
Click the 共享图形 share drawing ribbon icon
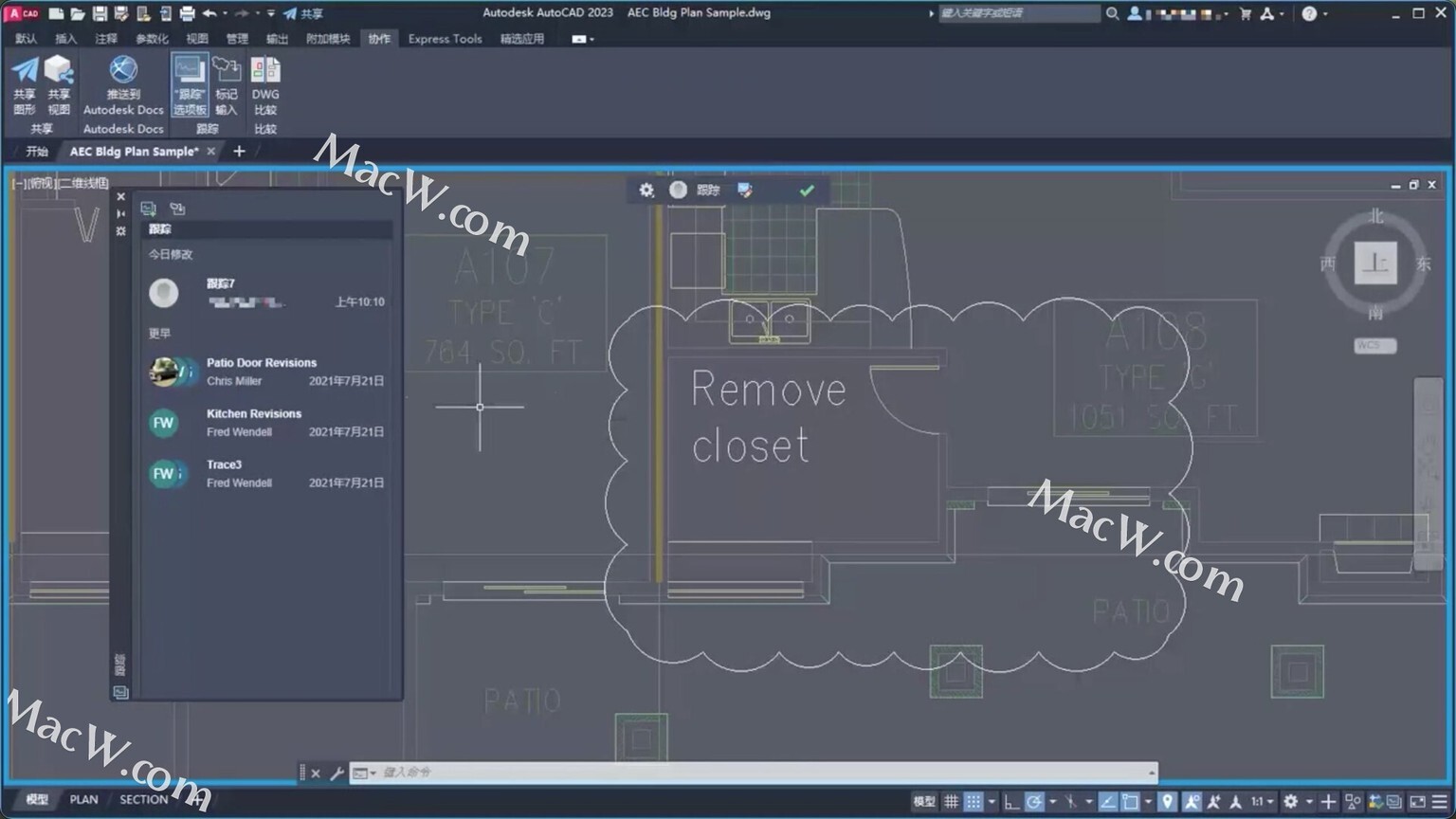25,85
